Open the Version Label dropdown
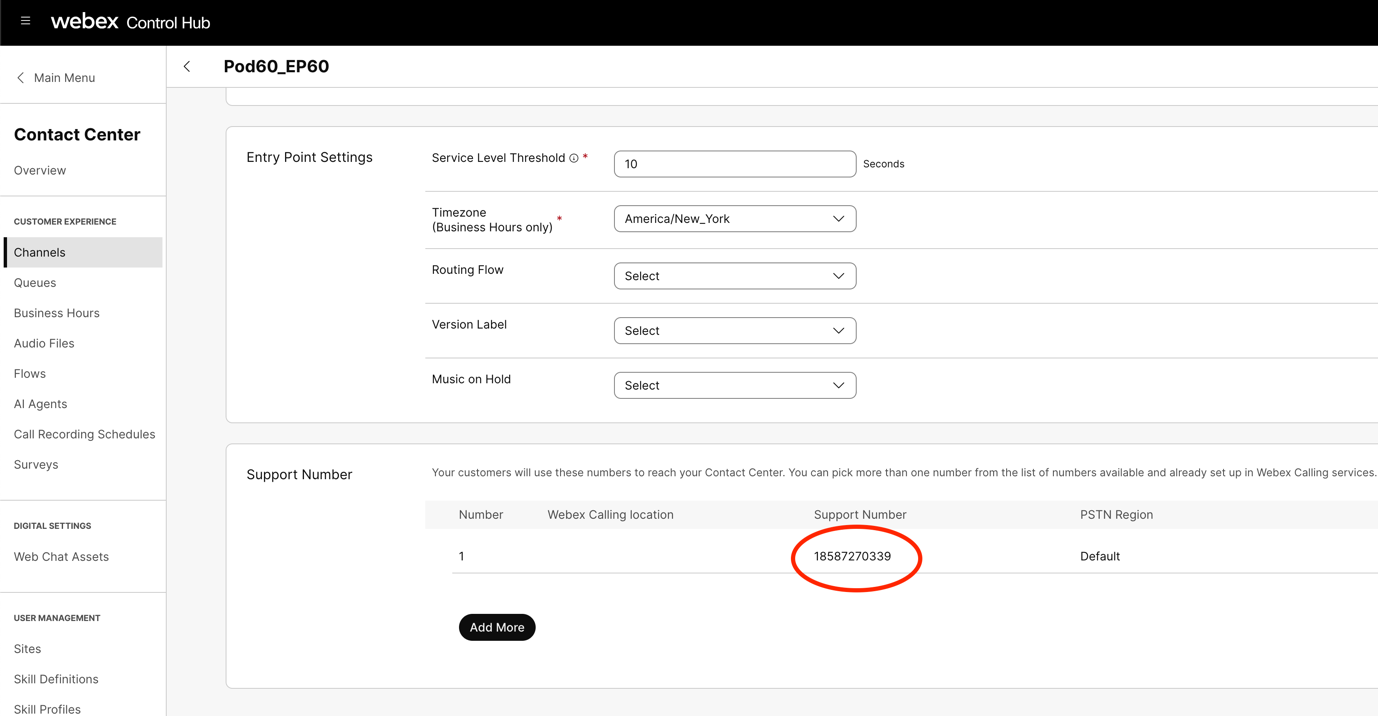 click(734, 331)
